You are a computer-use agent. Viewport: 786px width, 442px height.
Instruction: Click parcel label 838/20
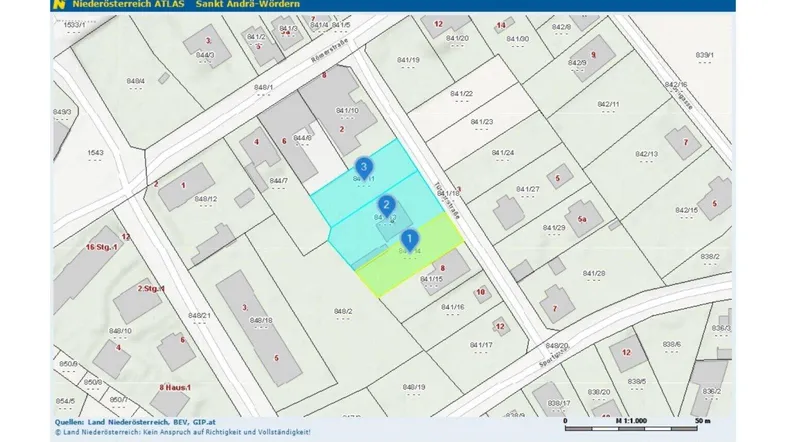click(x=599, y=392)
